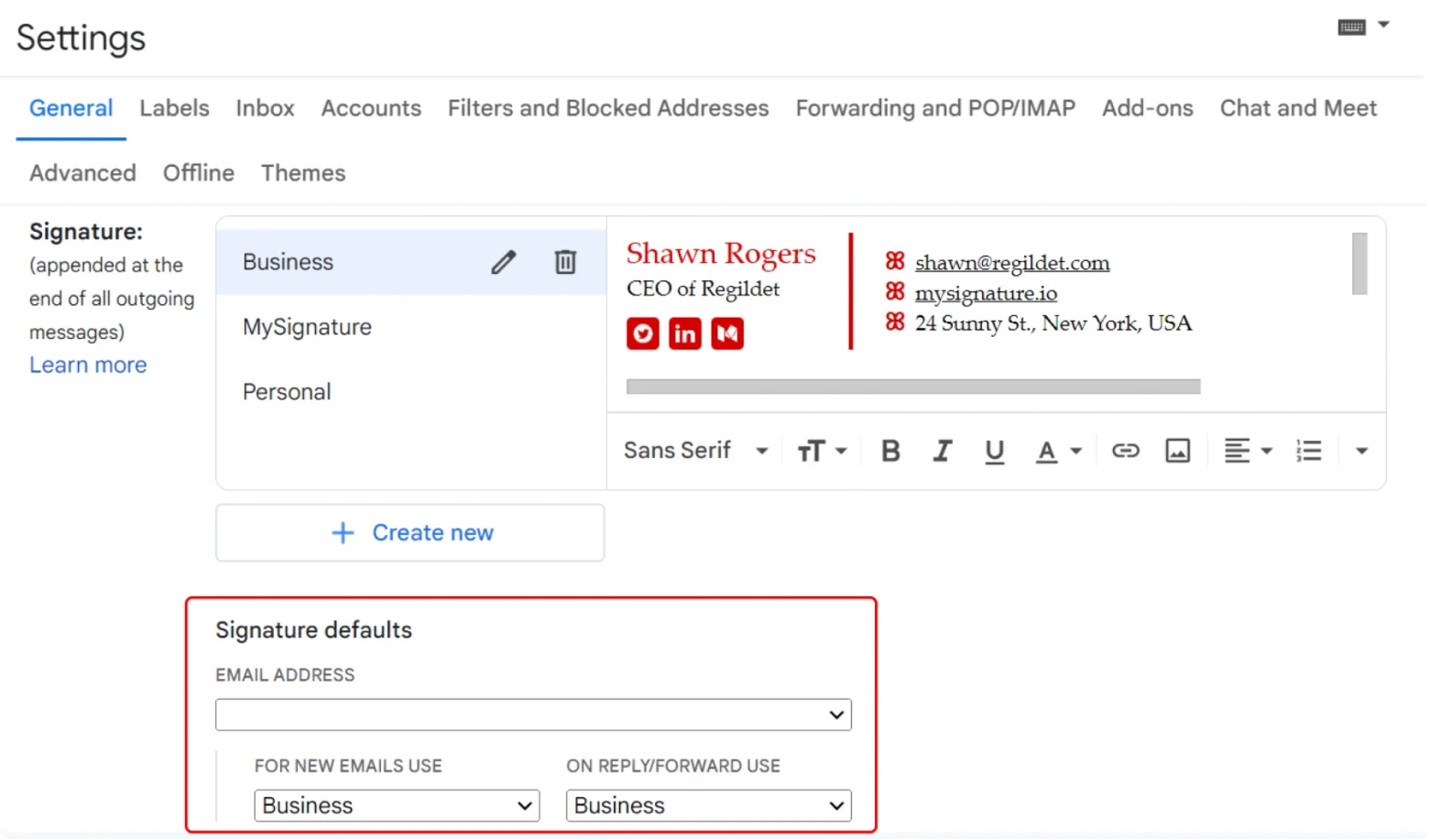Expand more formatting options arrow
1429x840 pixels.
(1361, 451)
